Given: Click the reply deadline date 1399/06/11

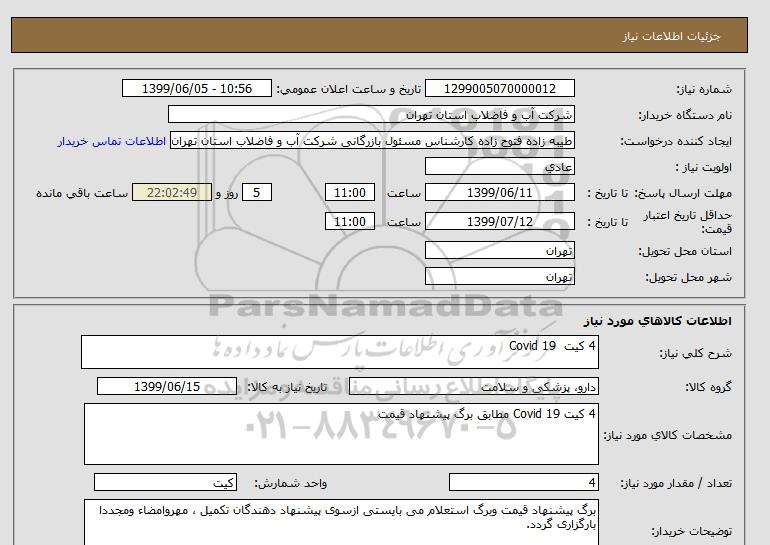Looking at the screenshot, I should [499, 192].
